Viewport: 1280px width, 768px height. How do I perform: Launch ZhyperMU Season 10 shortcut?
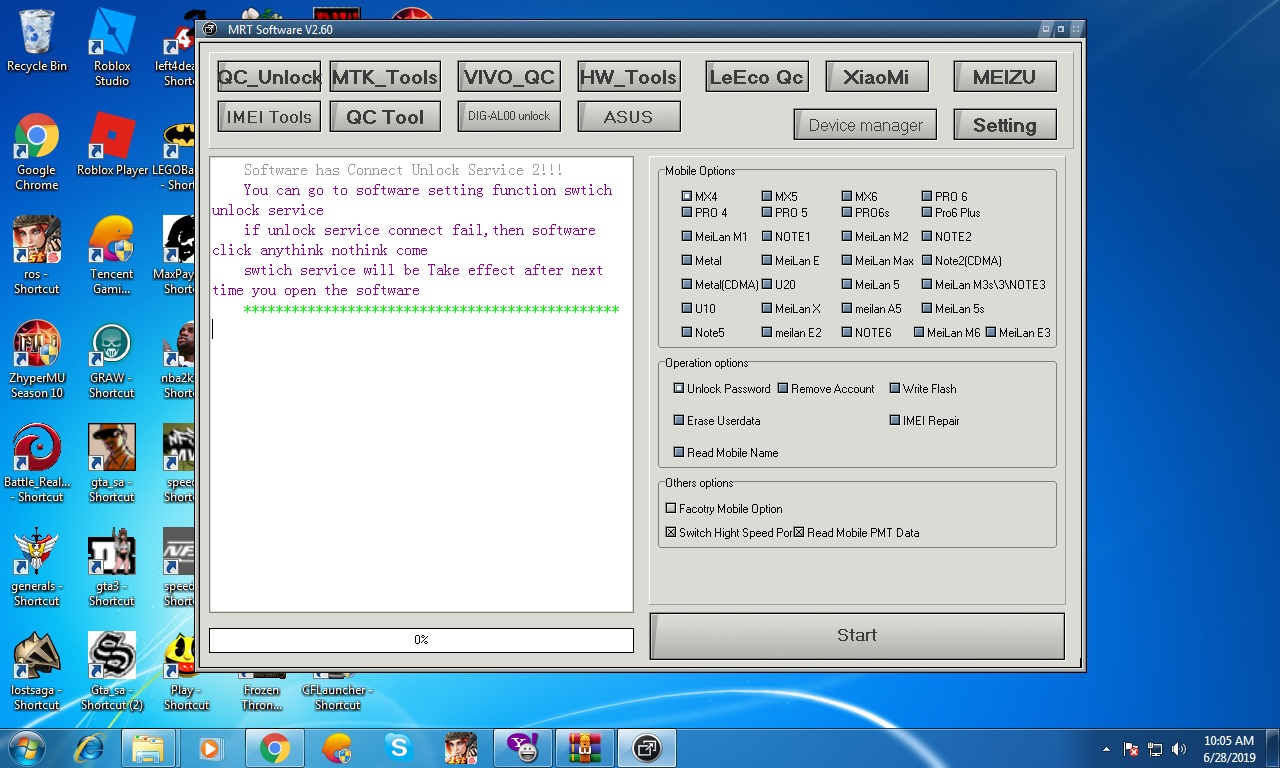37,359
